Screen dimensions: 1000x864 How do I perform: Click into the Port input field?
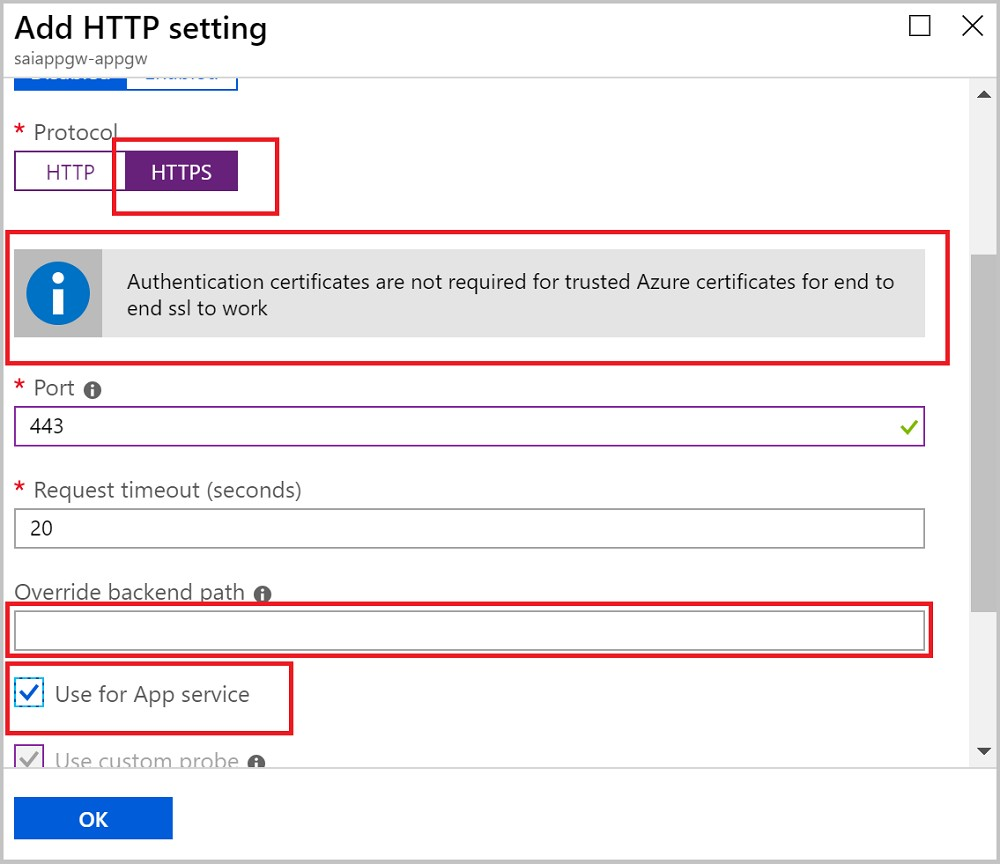click(450, 427)
